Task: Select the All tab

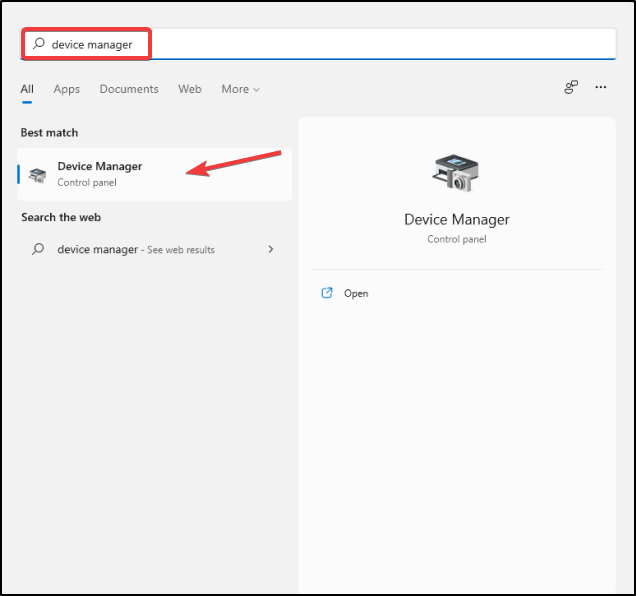Action: [27, 89]
